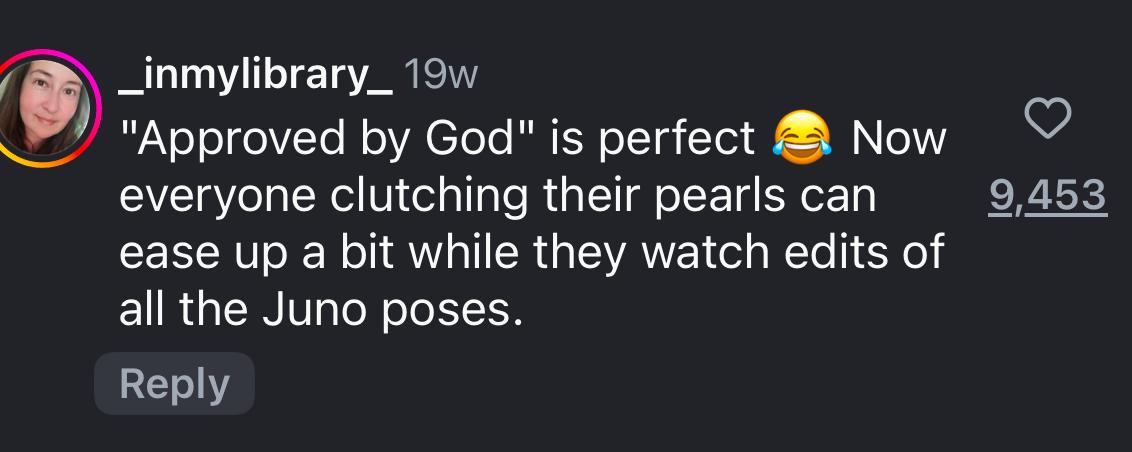
Task: Open the _inmylibrary_ profile picture
Action: (x=52, y=106)
